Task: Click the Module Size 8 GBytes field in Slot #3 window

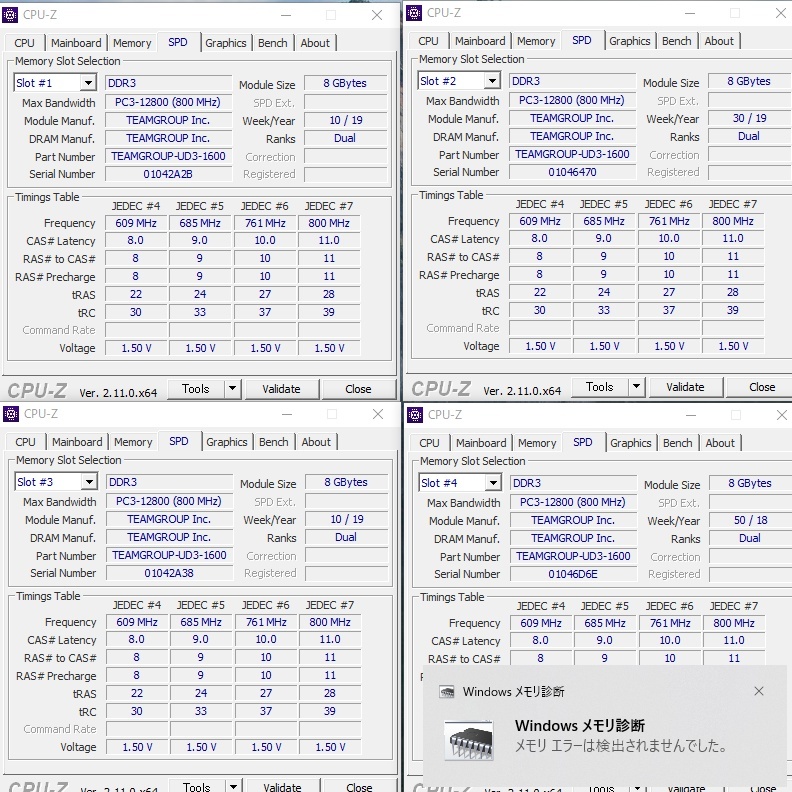Action: point(346,482)
